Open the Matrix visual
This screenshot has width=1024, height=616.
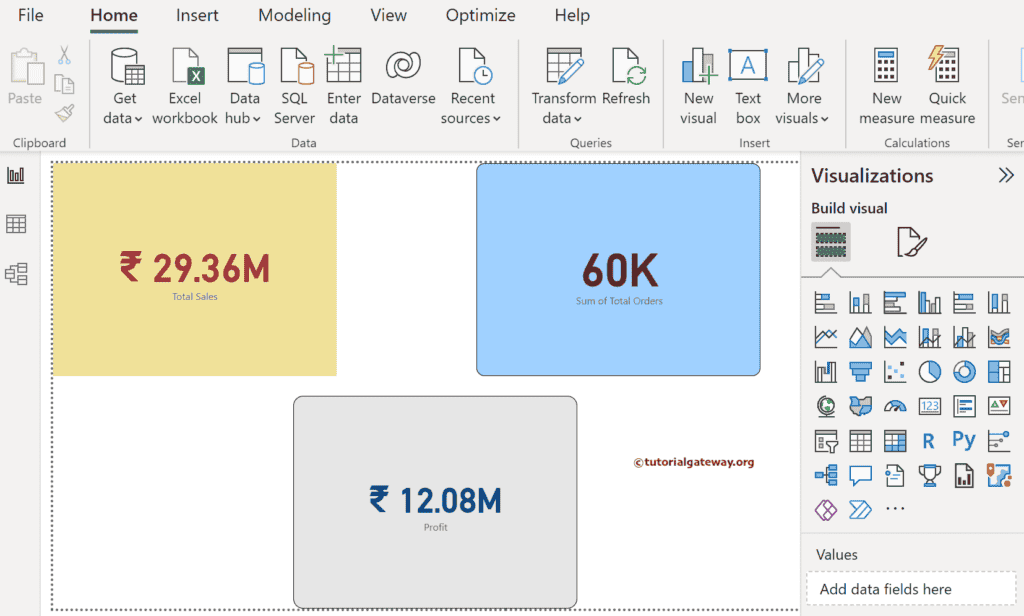[x=895, y=441]
